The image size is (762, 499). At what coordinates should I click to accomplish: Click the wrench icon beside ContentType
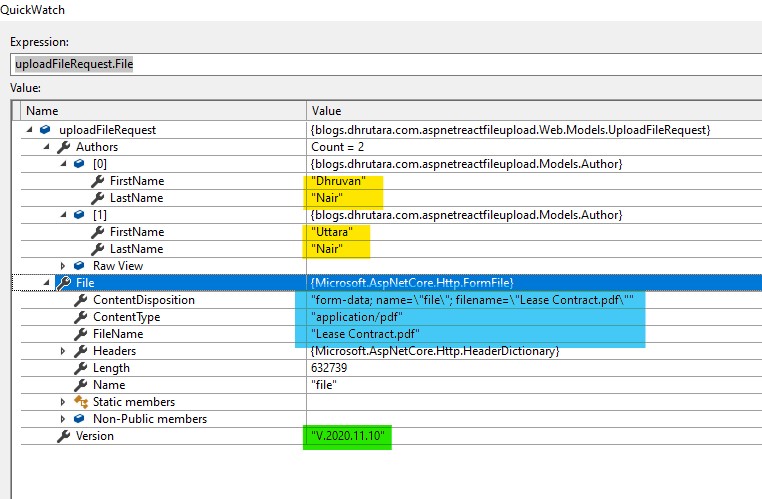point(81,317)
